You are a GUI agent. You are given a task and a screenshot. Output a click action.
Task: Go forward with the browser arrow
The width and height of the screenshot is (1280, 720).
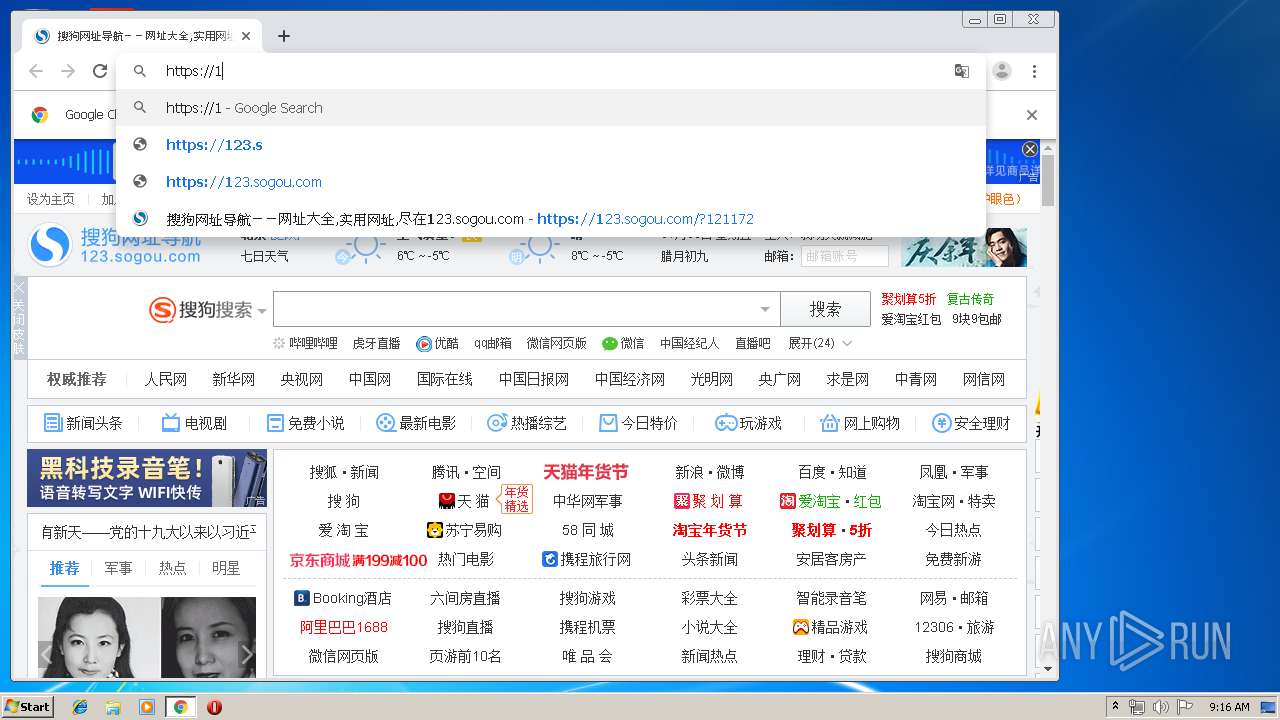coord(68,71)
